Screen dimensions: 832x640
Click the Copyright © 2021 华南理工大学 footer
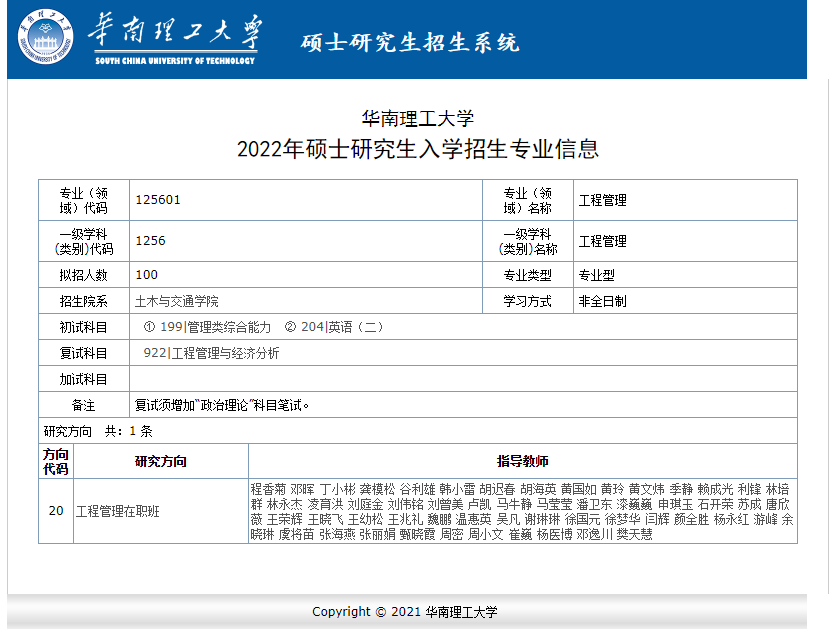click(x=405, y=612)
